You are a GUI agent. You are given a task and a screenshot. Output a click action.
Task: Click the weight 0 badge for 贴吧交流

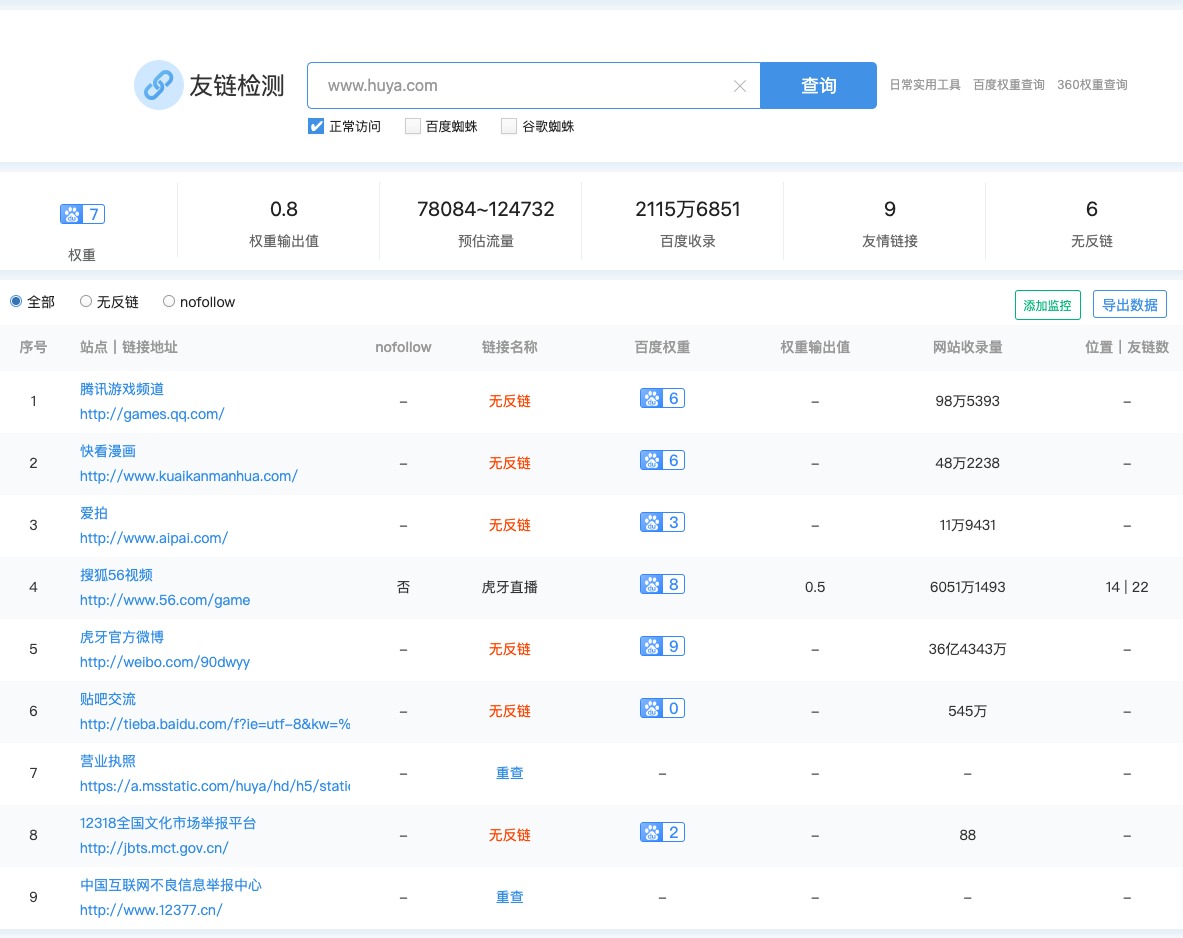click(662, 708)
